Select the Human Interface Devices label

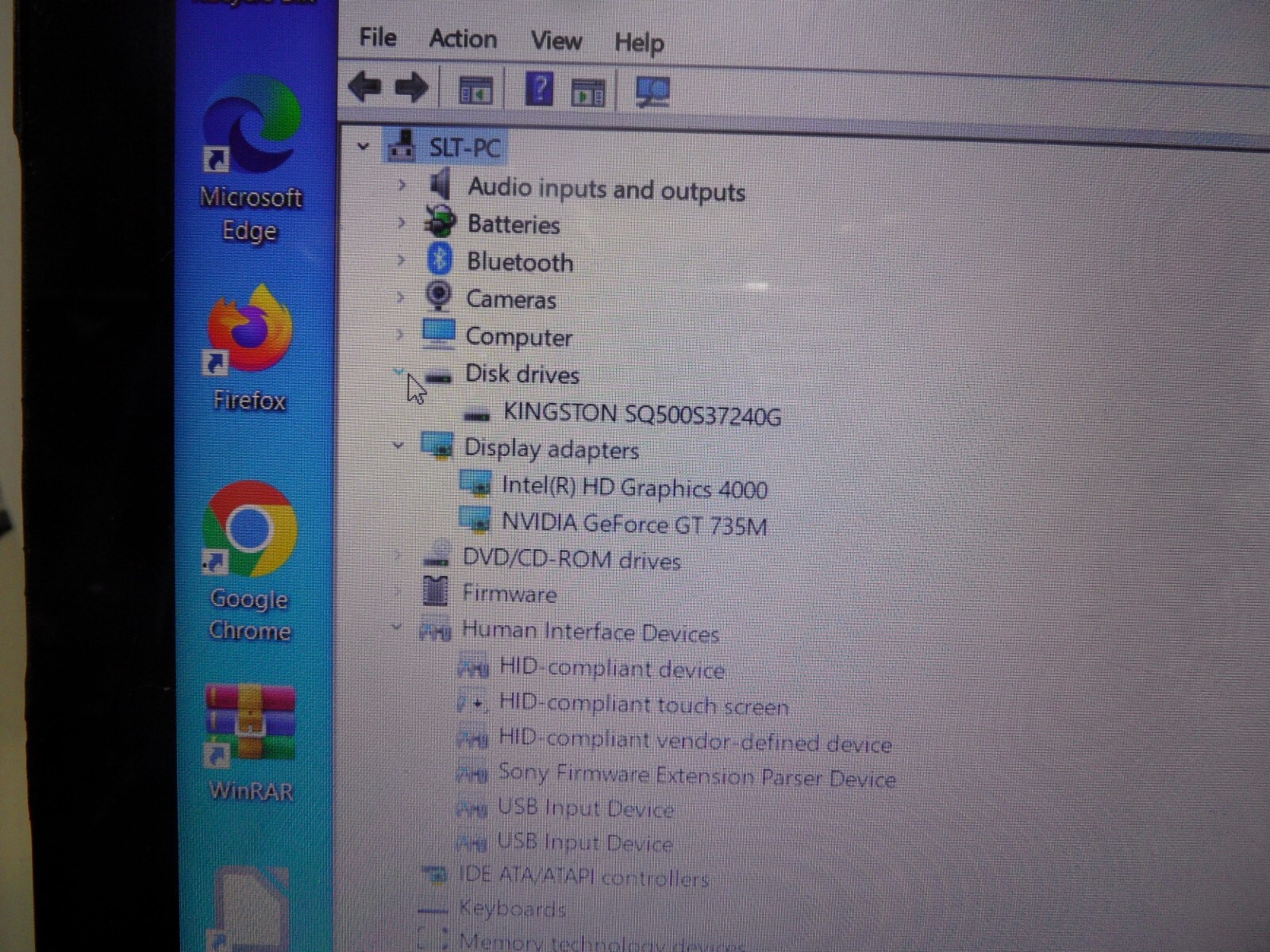click(590, 631)
